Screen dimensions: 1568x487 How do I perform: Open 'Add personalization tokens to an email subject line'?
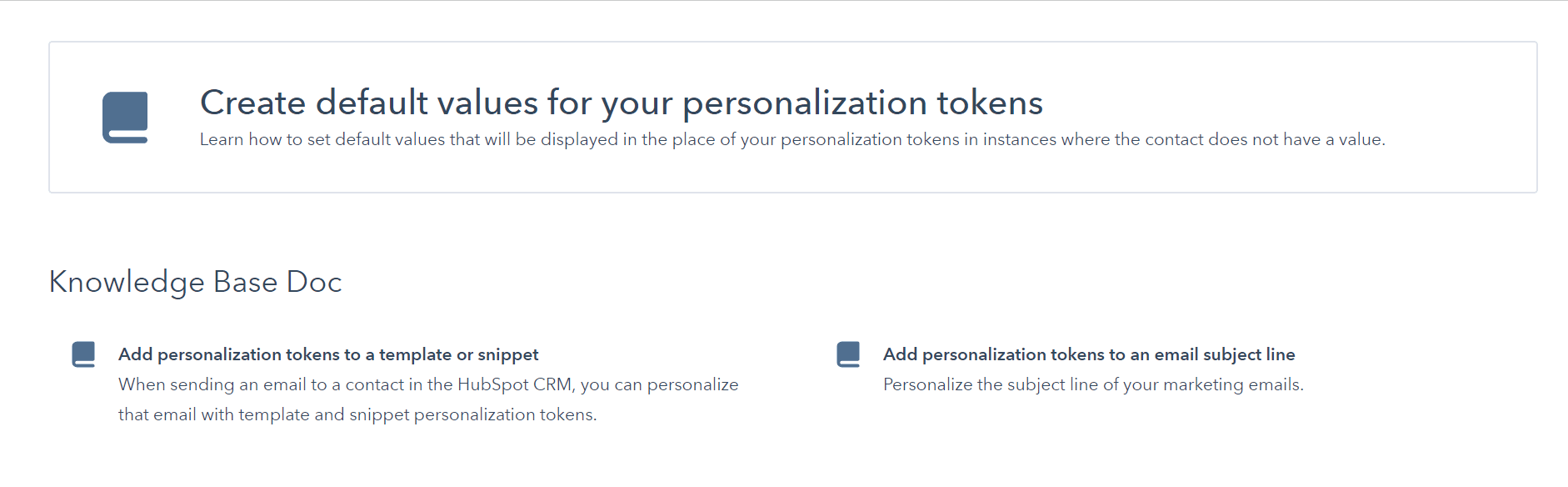(1089, 354)
